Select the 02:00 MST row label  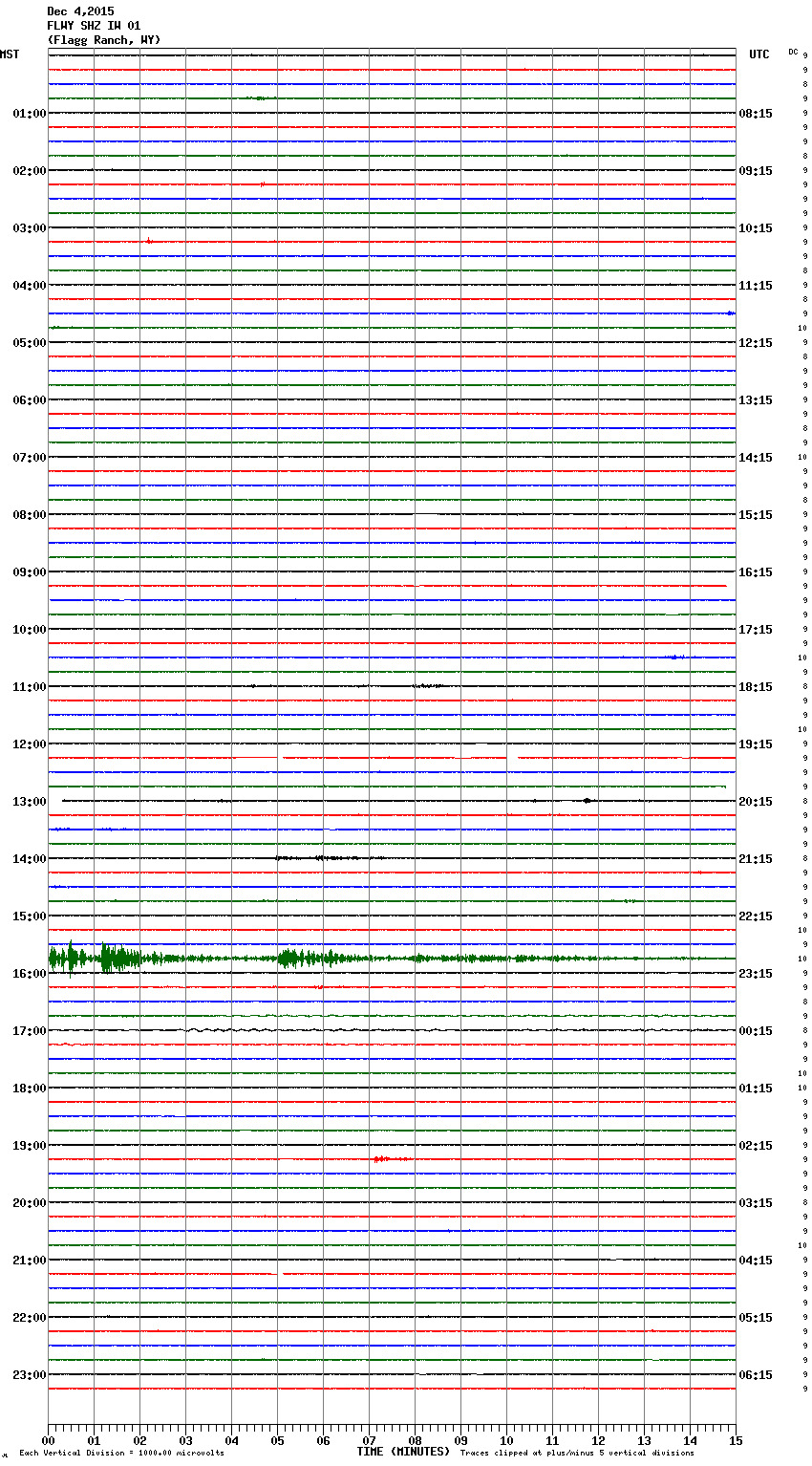coord(29,171)
